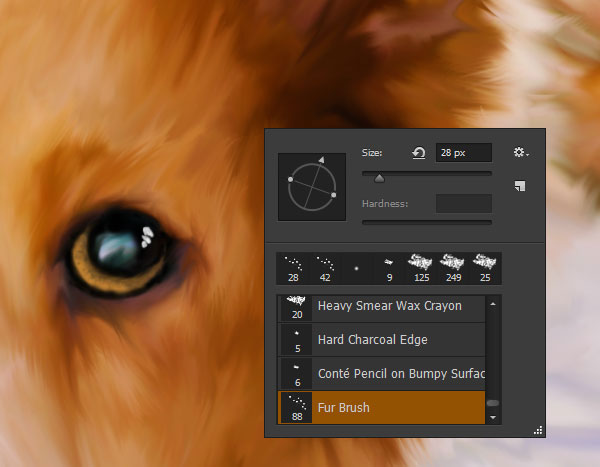Viewport: 600px width, 467px height.
Task: Select the recent brush sized 9
Action: [389, 269]
